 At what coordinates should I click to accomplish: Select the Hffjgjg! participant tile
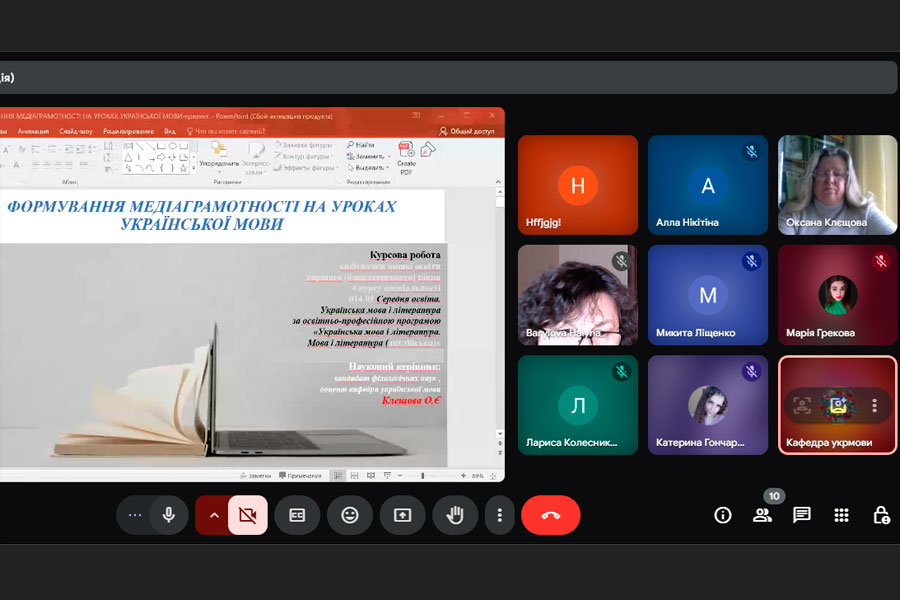point(578,185)
